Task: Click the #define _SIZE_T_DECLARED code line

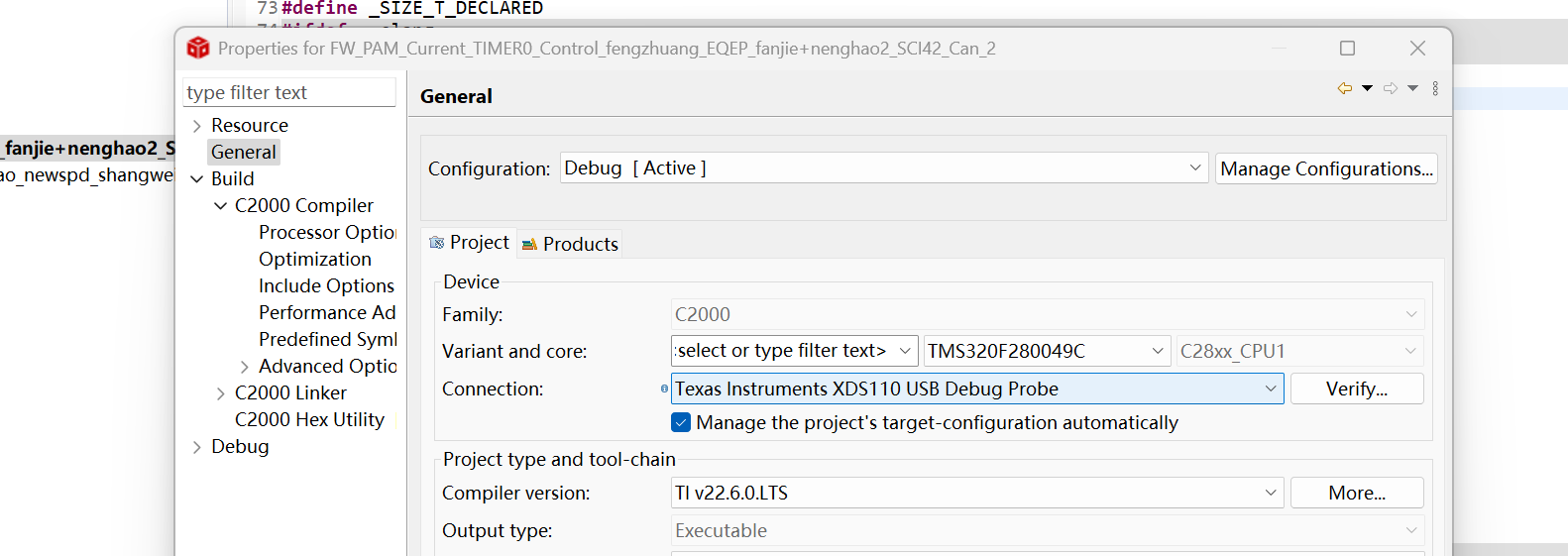Action: (411, 8)
